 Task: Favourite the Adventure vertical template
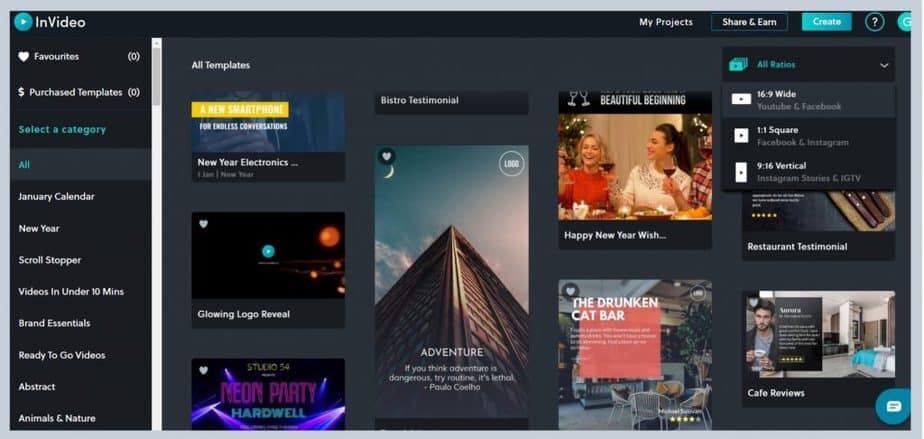pyautogui.click(x=387, y=156)
